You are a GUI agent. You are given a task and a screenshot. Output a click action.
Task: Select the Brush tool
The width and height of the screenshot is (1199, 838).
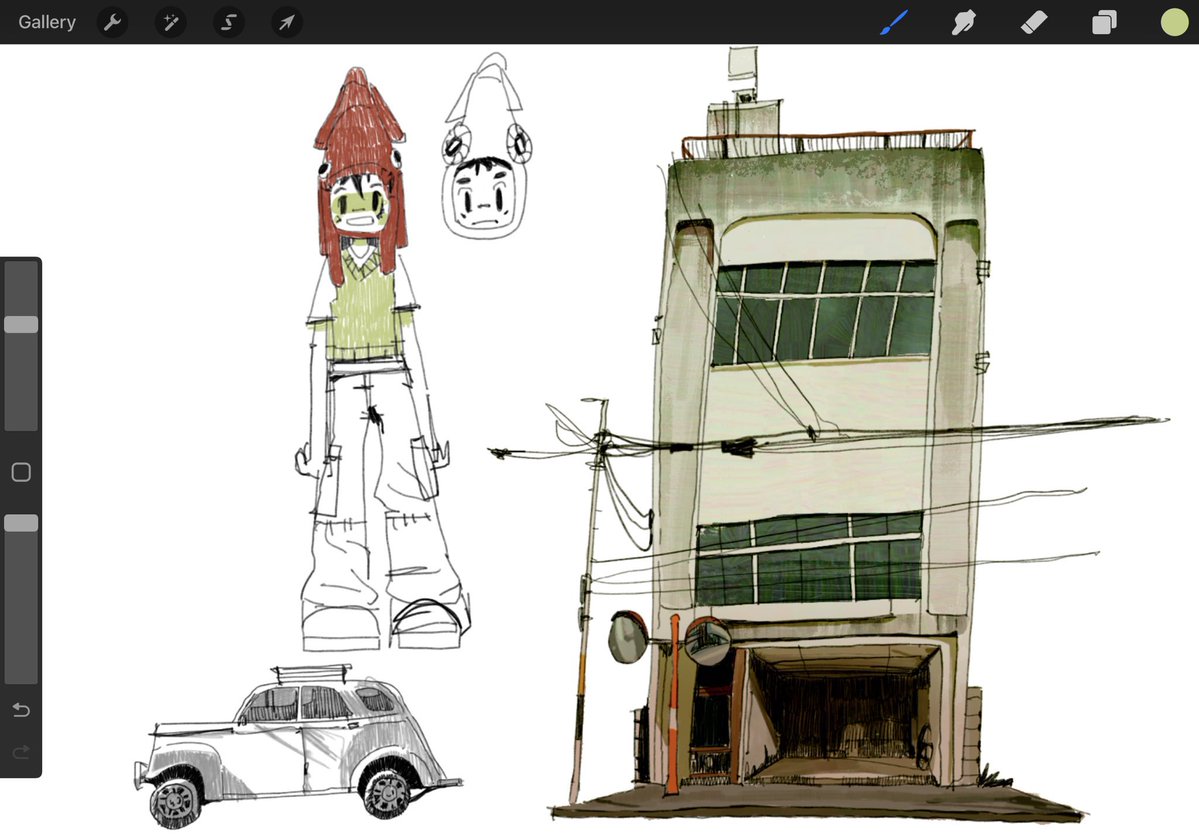pos(894,22)
